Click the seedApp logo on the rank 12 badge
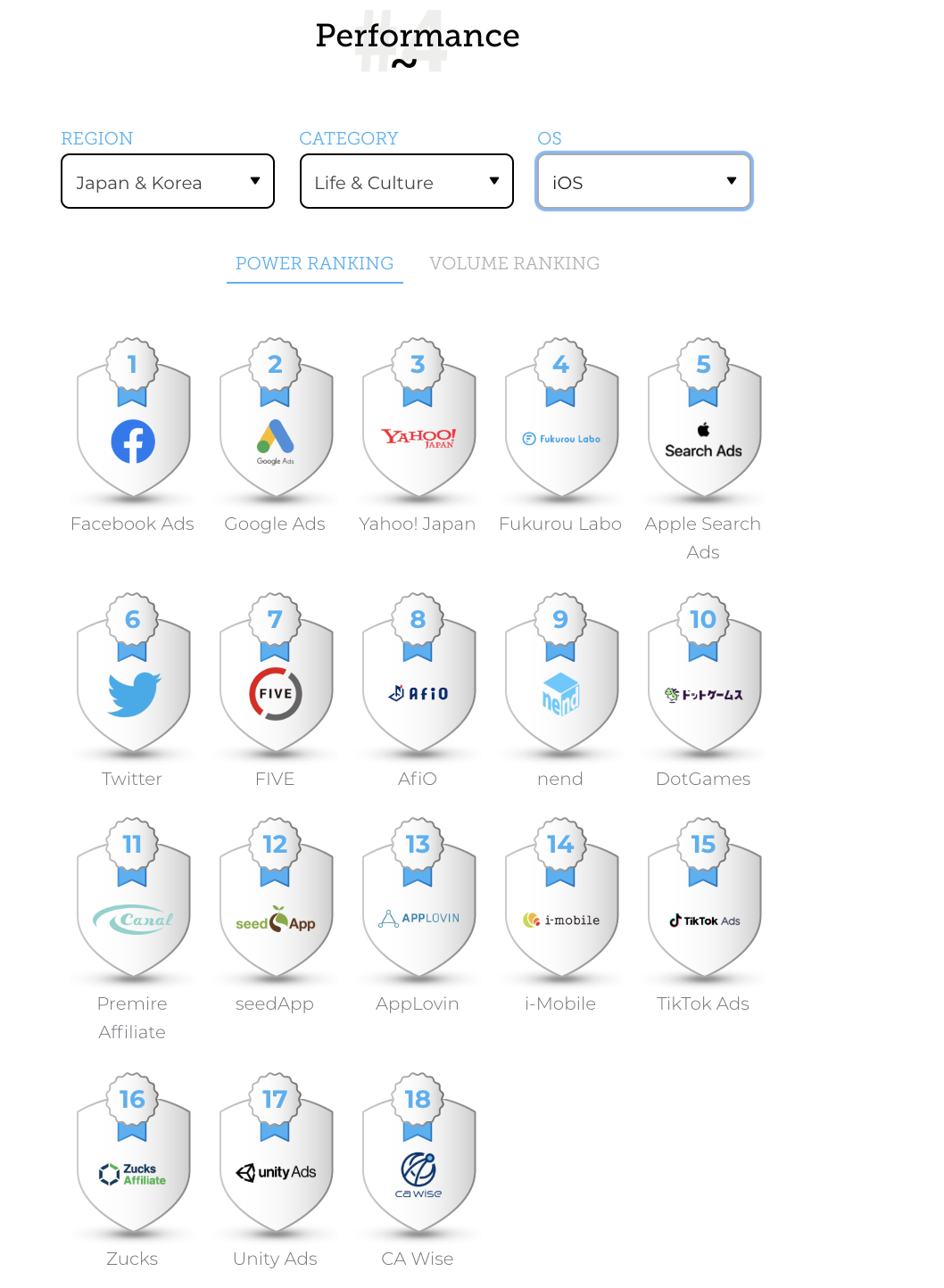The image size is (944, 1288). pyautogui.click(x=276, y=920)
